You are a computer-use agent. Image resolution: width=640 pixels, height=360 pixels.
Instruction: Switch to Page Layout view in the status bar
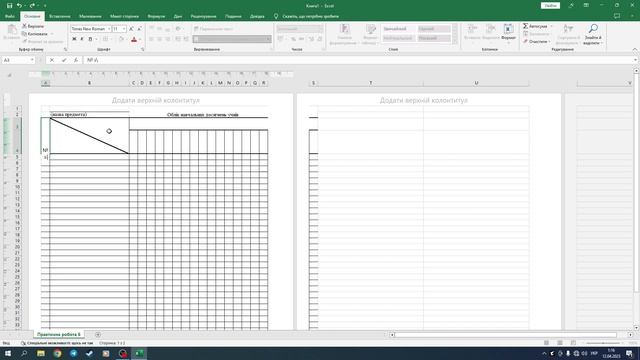coord(560,343)
